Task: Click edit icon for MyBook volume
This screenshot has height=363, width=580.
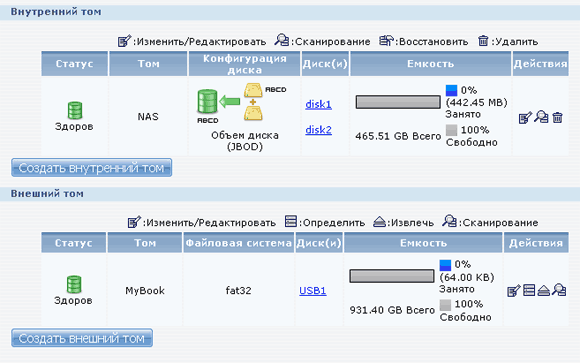Action: click(x=513, y=290)
